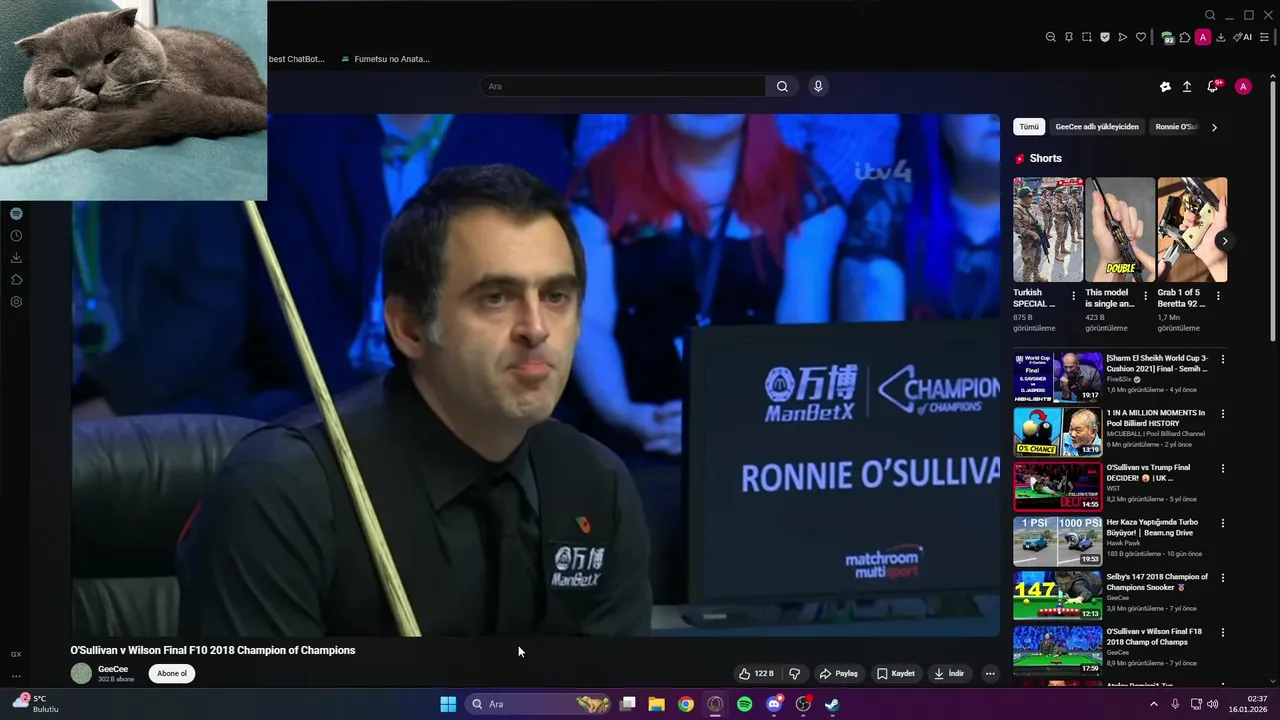Image resolution: width=1280 pixels, height=720 pixels.
Task: Like the video showing 122 B
Action: click(x=756, y=674)
